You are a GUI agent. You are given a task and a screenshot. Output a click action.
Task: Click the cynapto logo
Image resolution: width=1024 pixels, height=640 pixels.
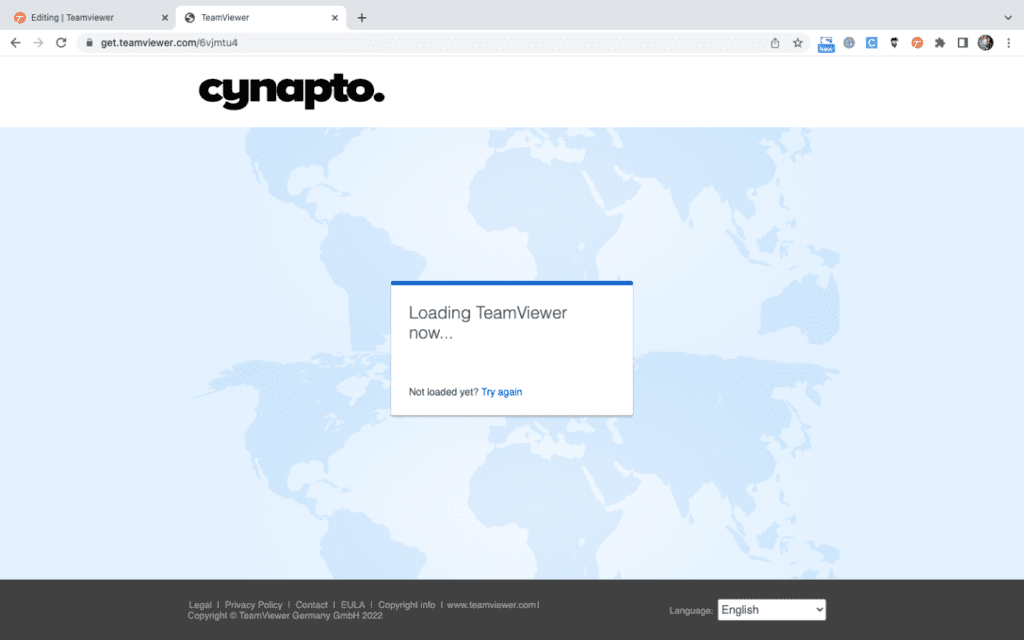pos(291,91)
